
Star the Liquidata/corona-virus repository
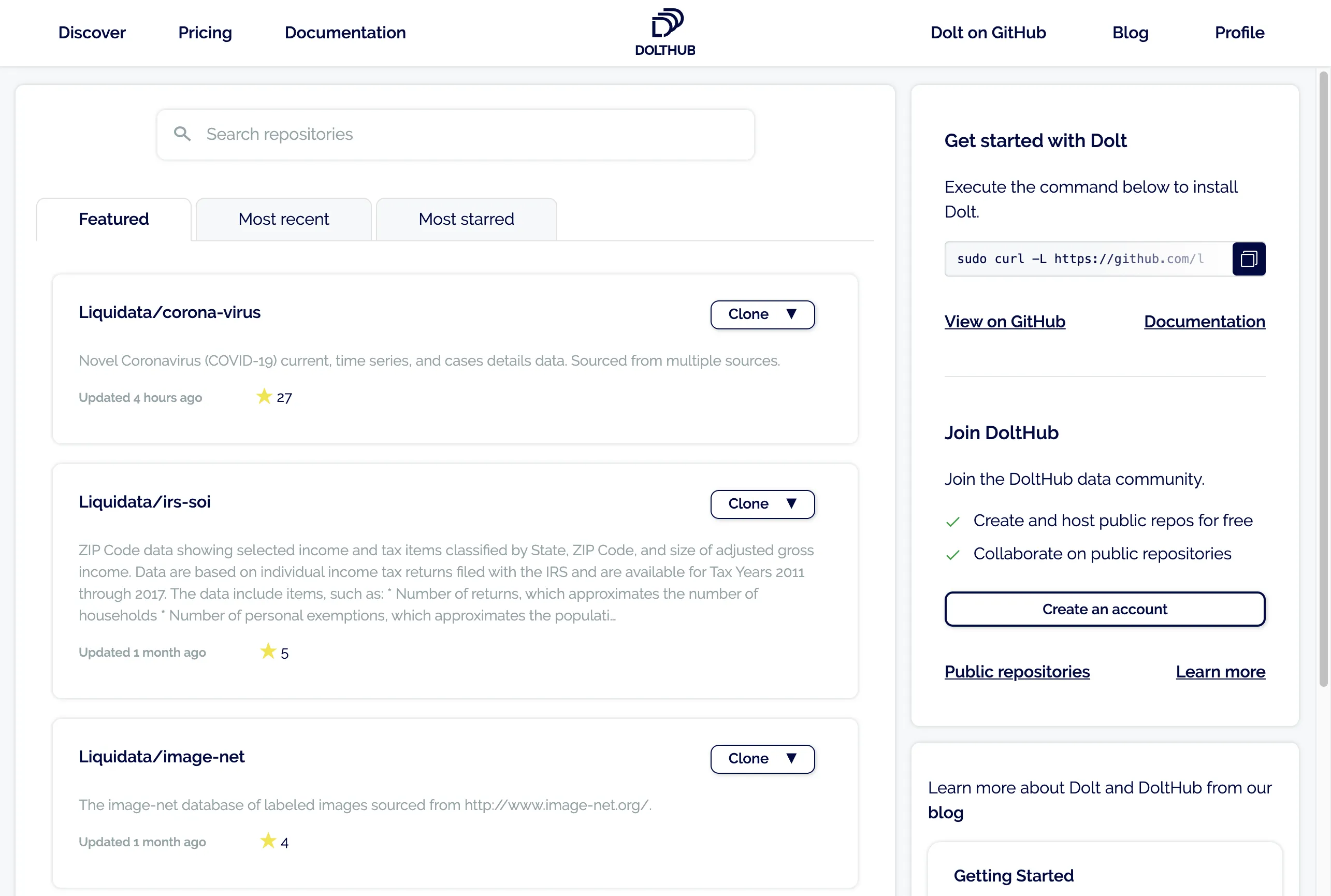(264, 397)
